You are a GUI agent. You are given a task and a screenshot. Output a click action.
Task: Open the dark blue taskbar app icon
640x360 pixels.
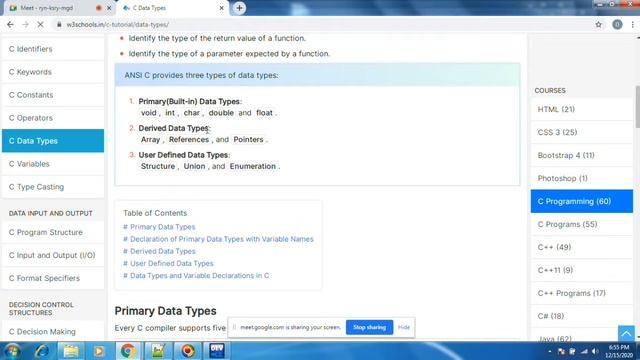[x=217, y=351]
